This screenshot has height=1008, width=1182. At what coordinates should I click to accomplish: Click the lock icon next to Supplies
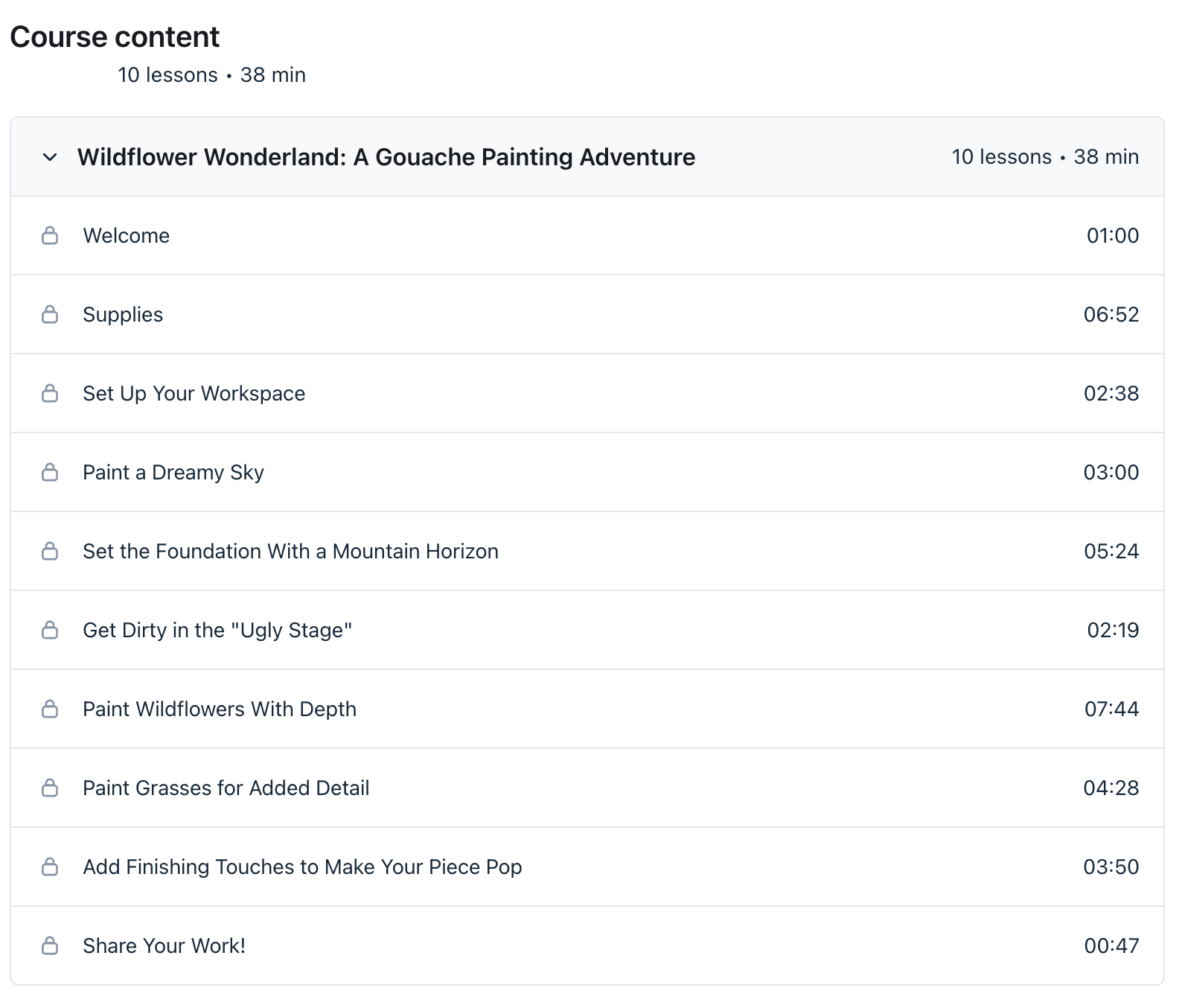point(50,315)
